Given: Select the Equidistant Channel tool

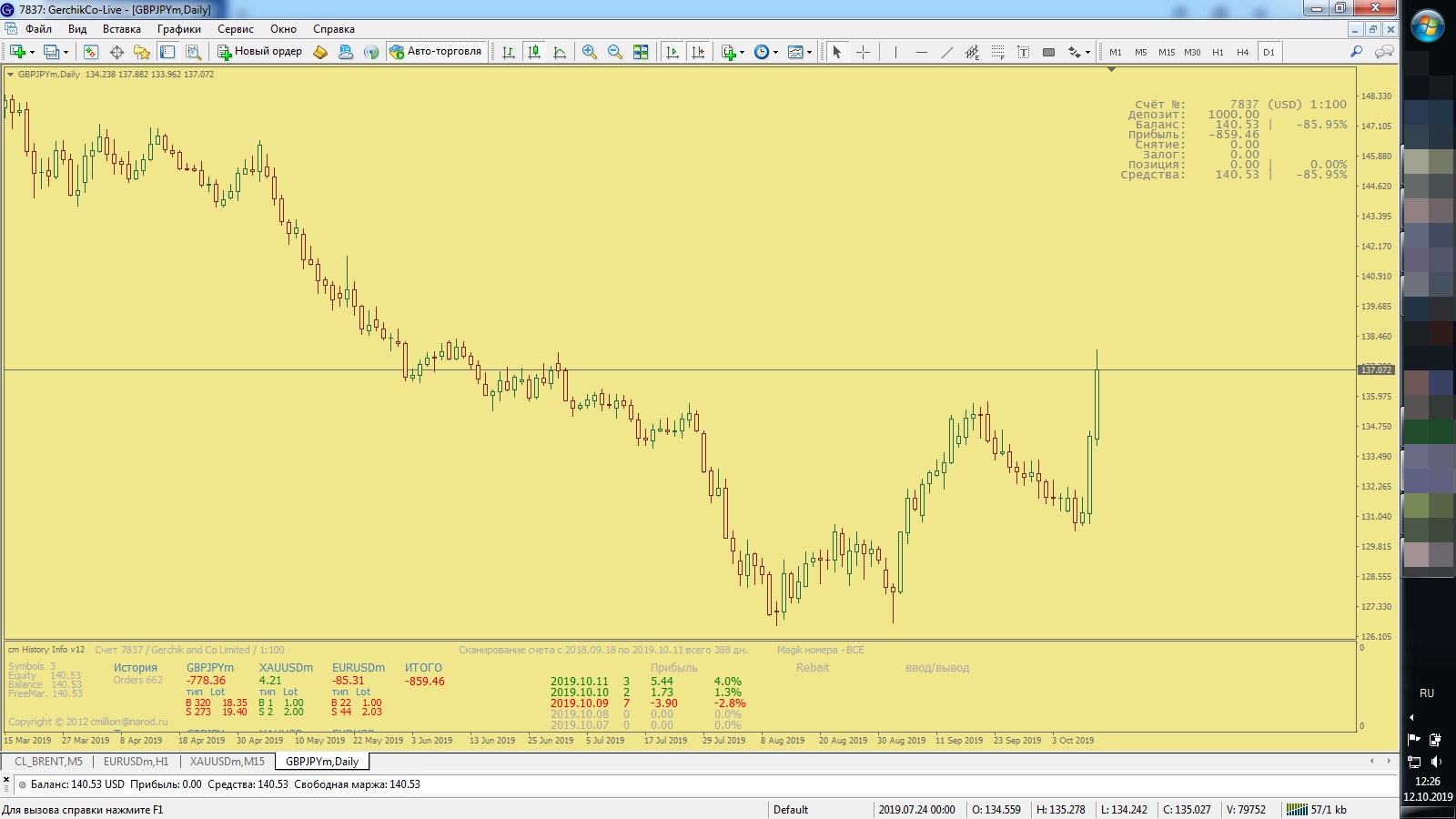Looking at the screenshot, I should tap(972, 52).
